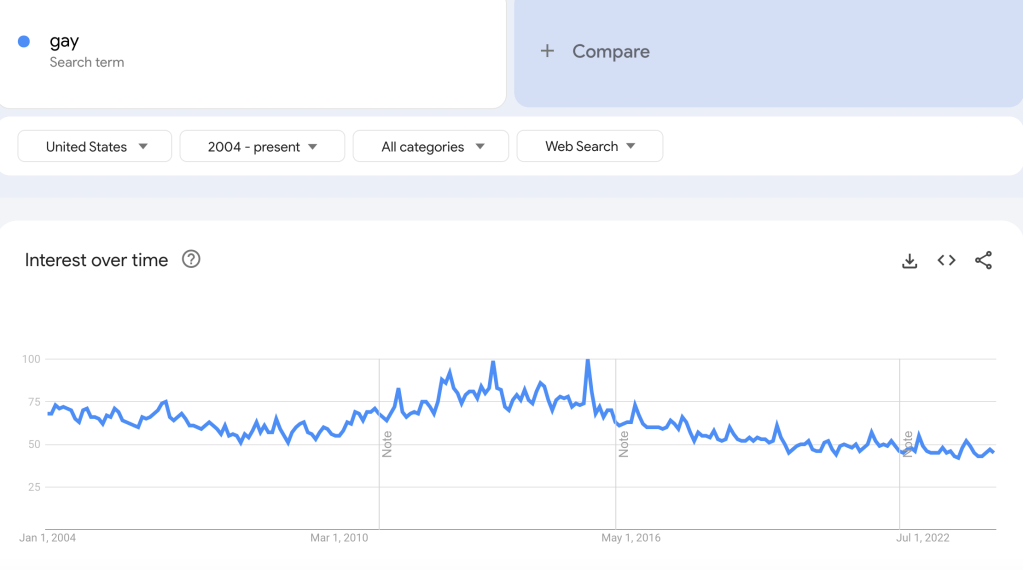1023x570 pixels.
Task: Add a comparison term with Compare
Action: point(610,52)
